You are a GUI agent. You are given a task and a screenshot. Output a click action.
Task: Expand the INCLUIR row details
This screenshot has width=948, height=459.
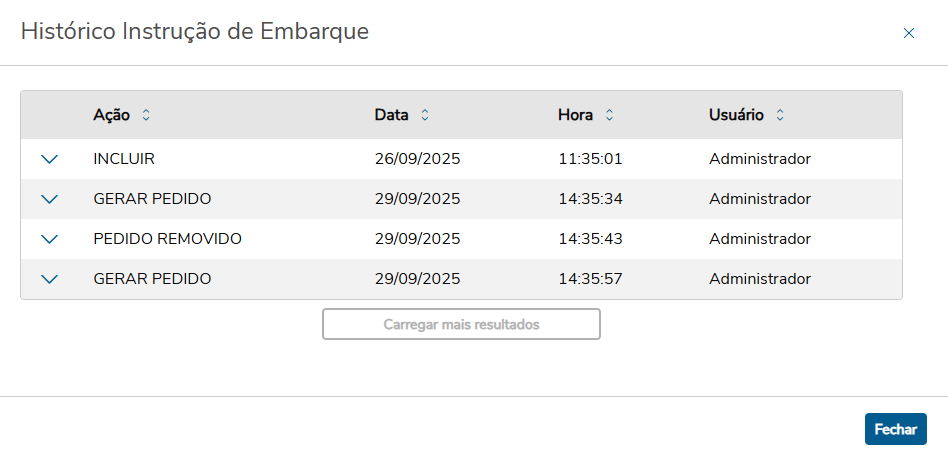click(x=50, y=159)
